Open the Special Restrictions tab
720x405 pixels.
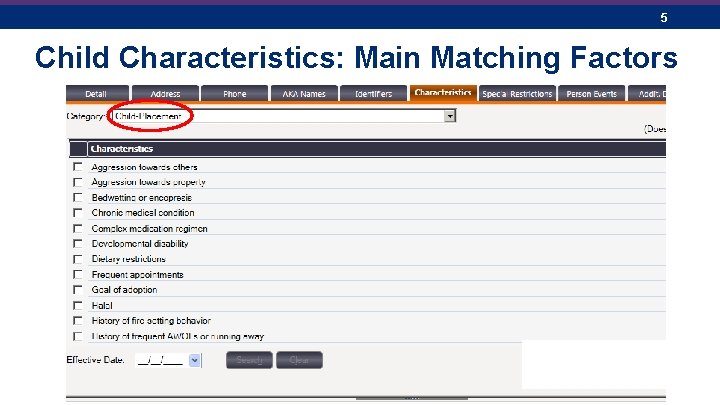pyautogui.click(x=517, y=94)
